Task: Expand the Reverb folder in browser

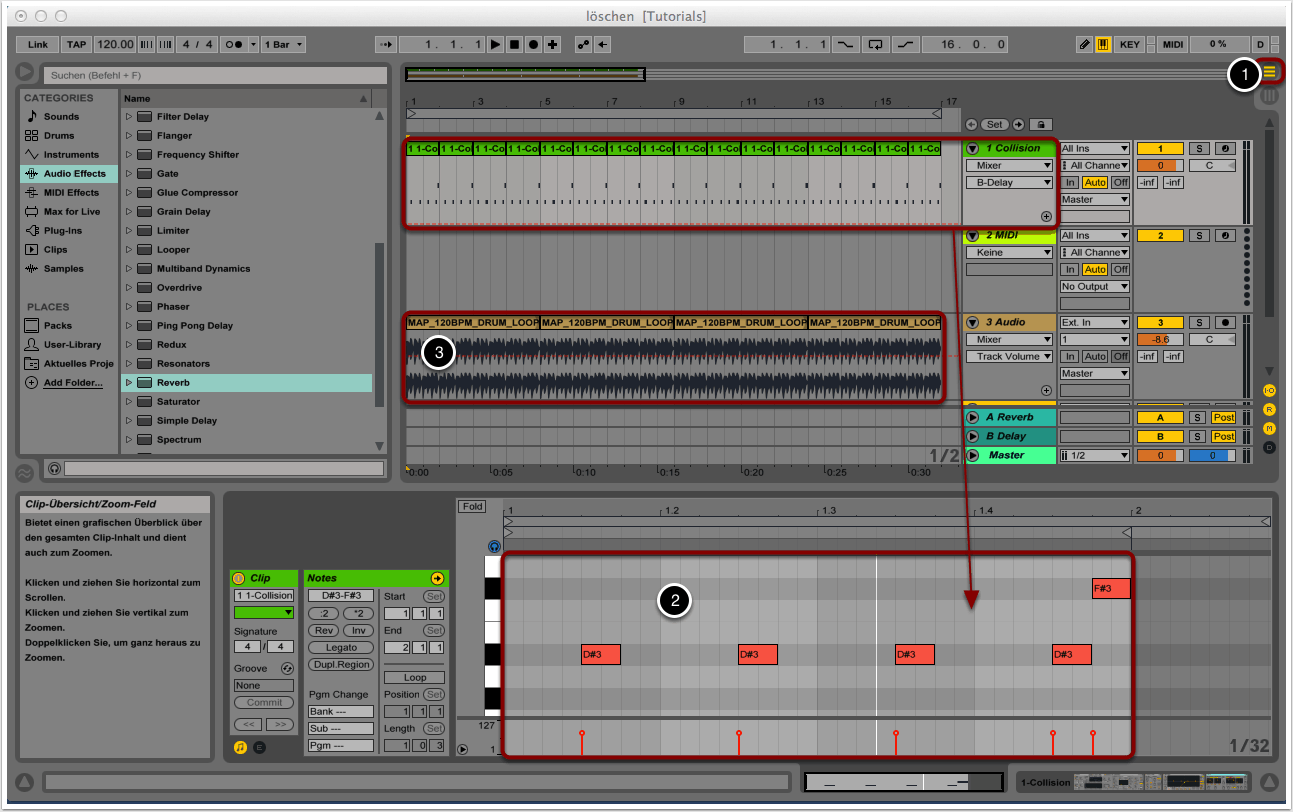Action: pyautogui.click(x=128, y=382)
